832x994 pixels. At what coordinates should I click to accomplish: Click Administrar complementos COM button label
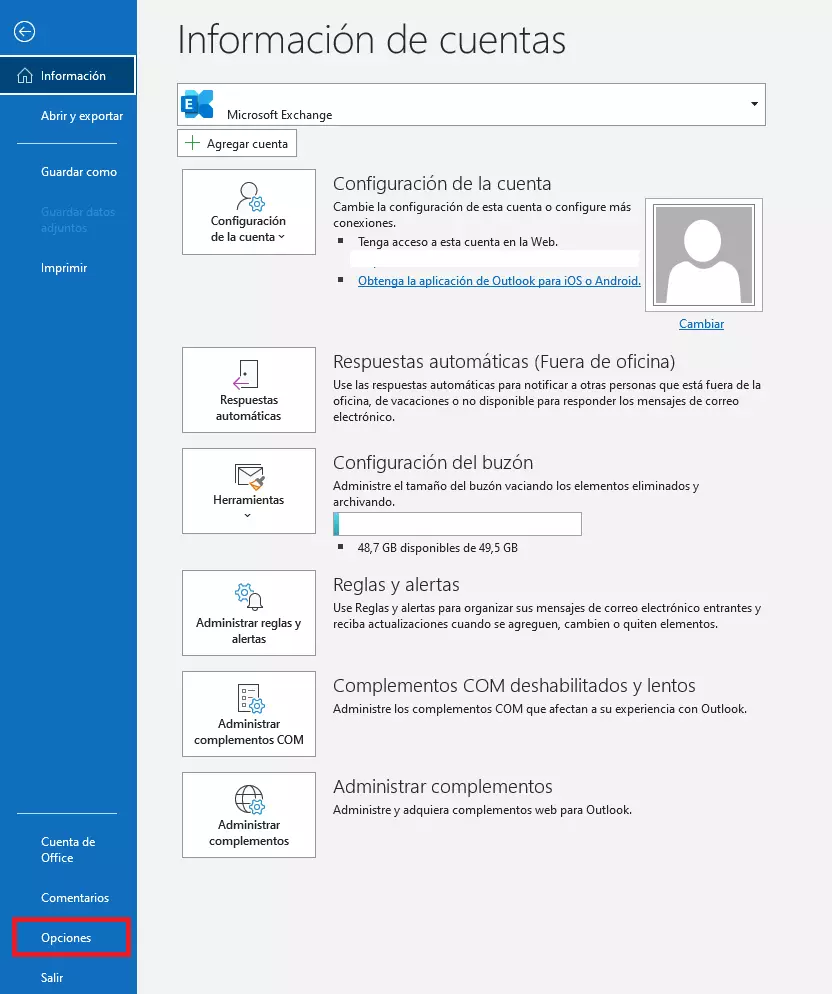click(x=249, y=732)
